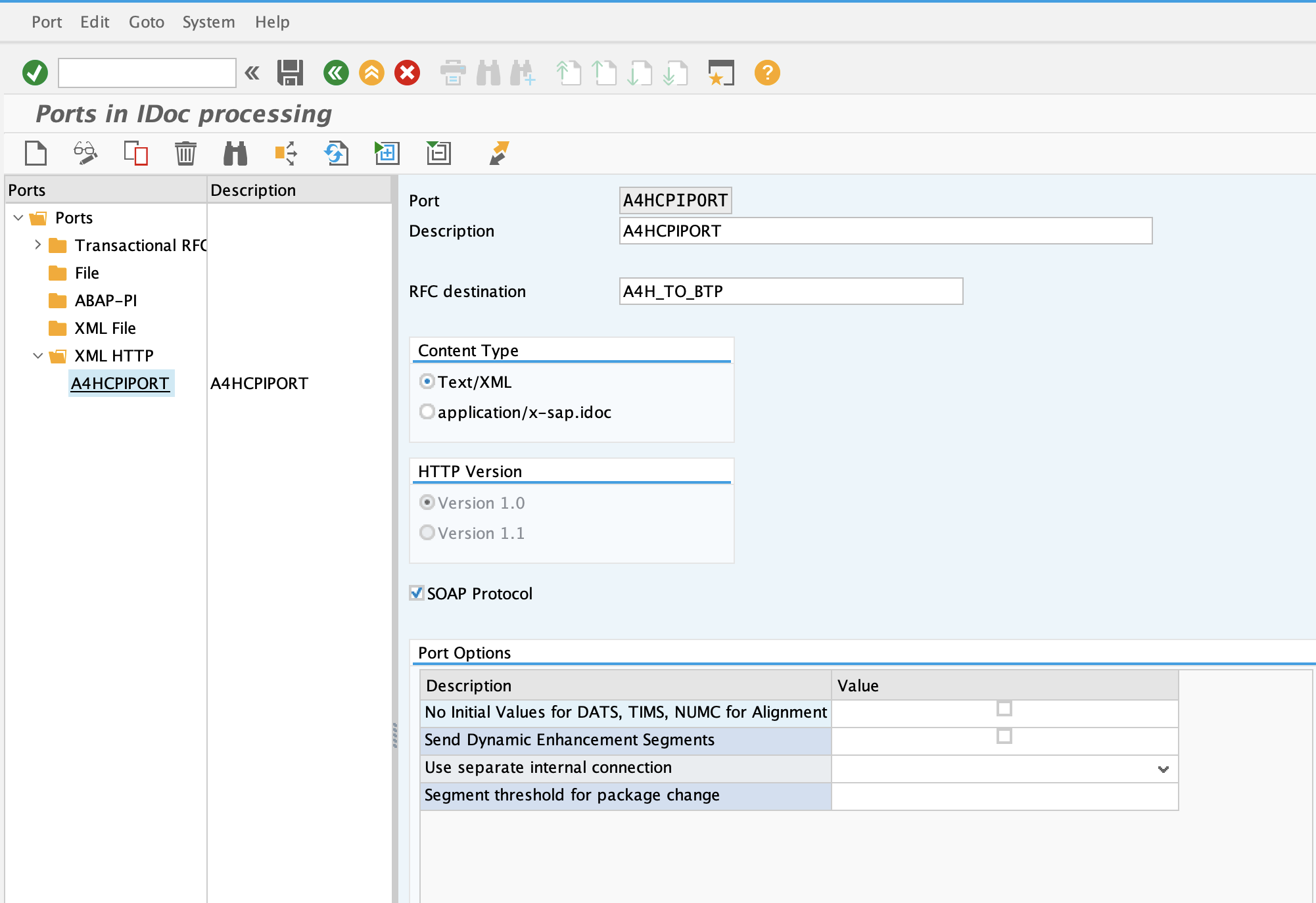The height and width of the screenshot is (903, 1316).
Task: Click the Print icon
Action: pos(453,72)
